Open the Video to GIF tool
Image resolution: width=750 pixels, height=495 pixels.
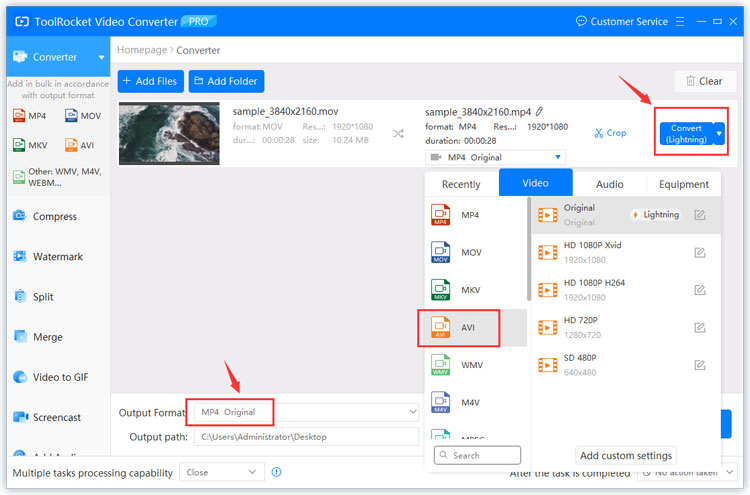pos(51,377)
